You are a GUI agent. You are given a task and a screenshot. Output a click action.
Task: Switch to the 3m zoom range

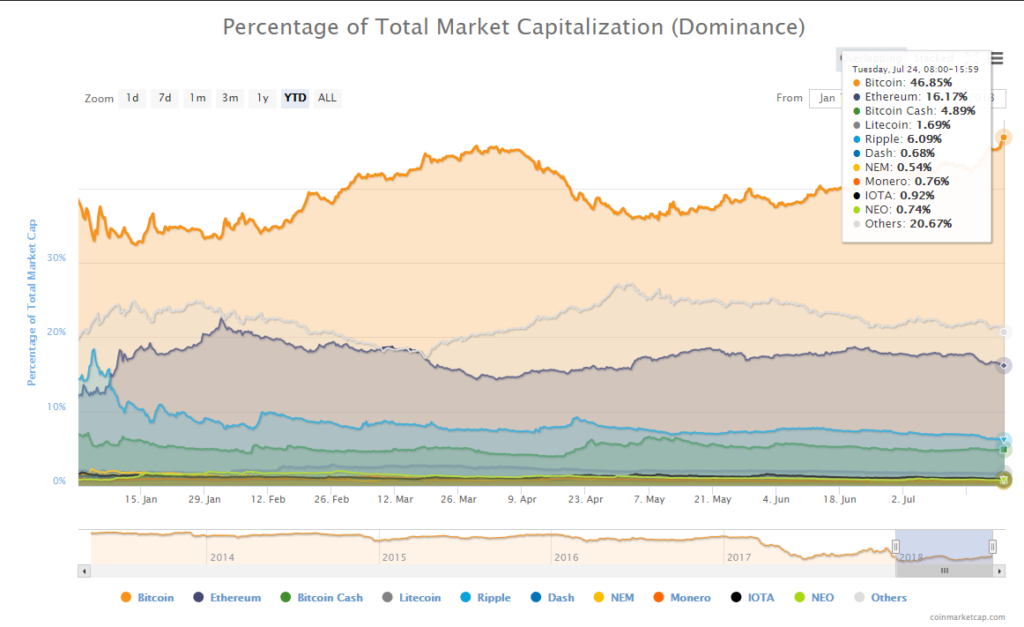pos(228,97)
